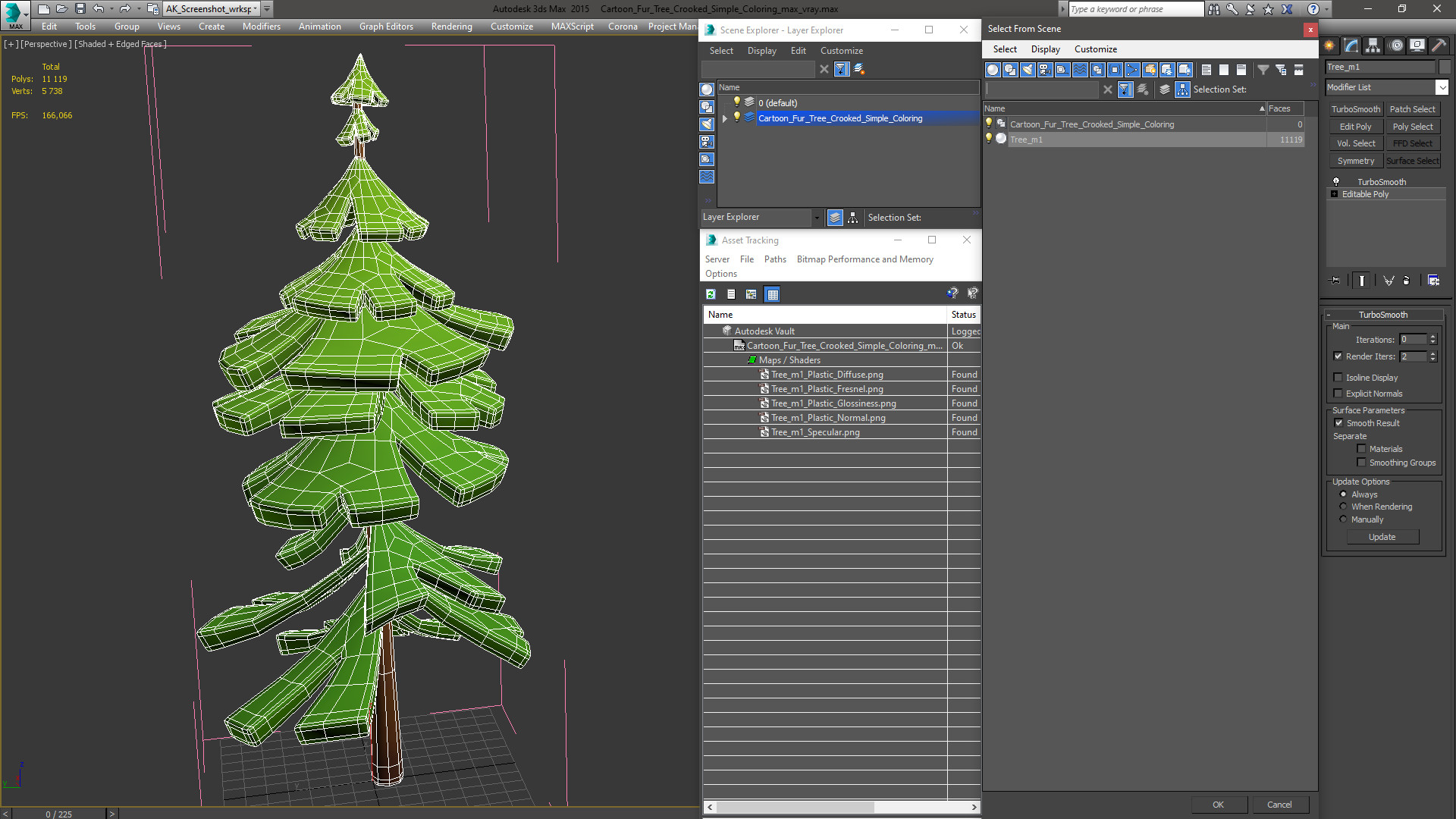The image size is (1456, 819).
Task: Collapse the TurboSmooth rollout header
Action: (x=1384, y=315)
